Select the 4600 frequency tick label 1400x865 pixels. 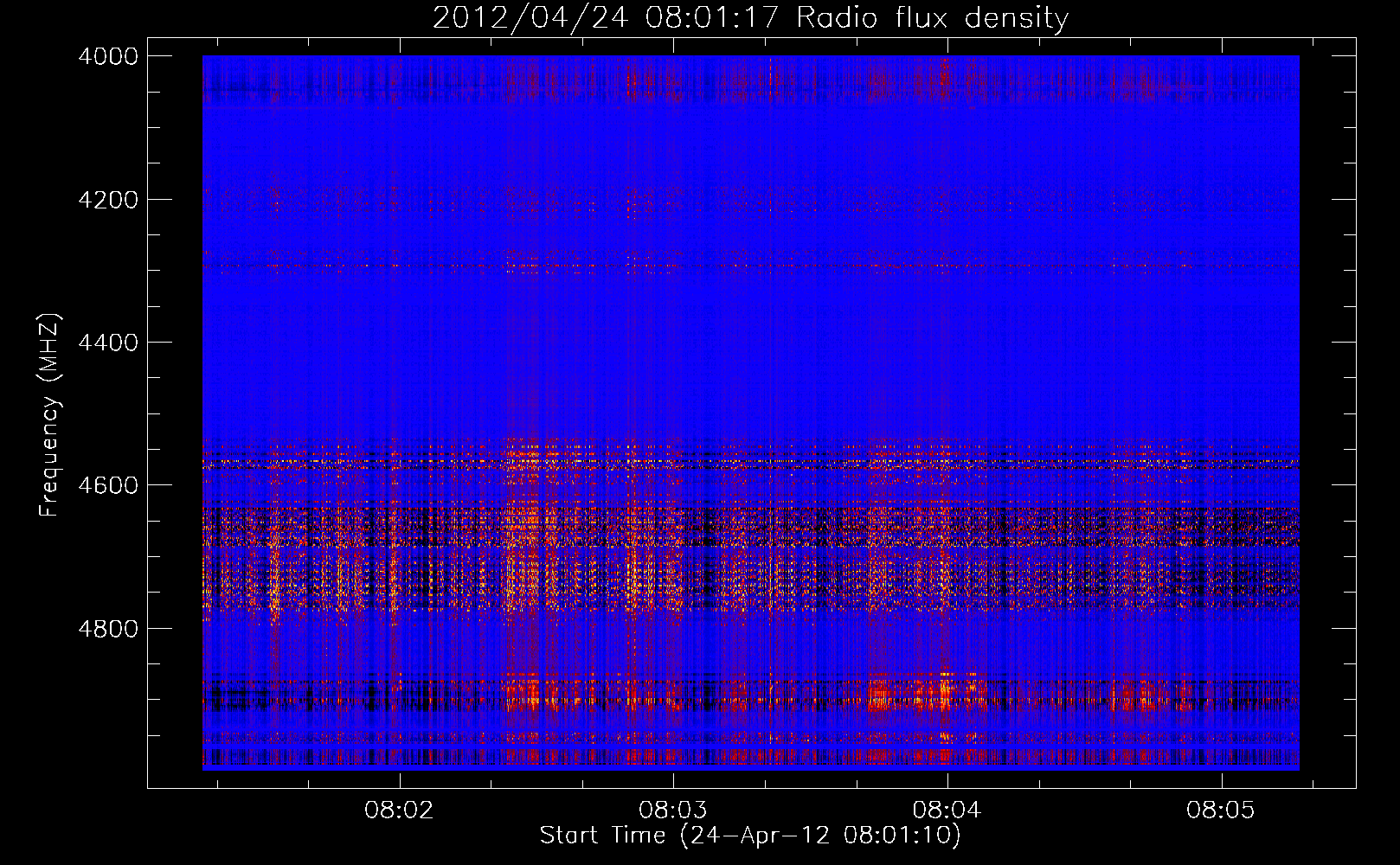pos(108,485)
